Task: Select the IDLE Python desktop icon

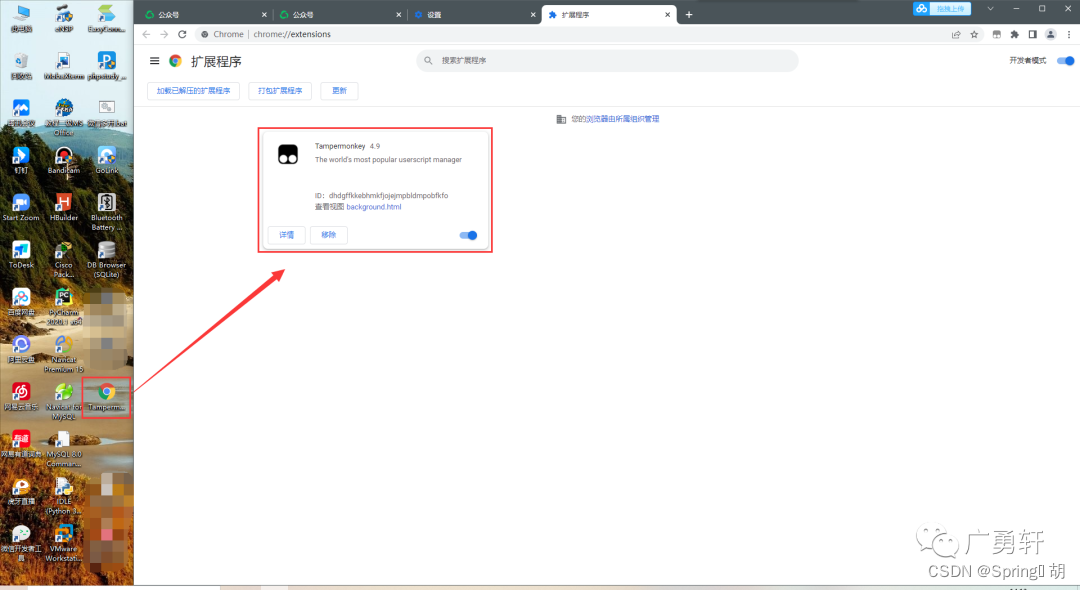Action: coord(63,496)
